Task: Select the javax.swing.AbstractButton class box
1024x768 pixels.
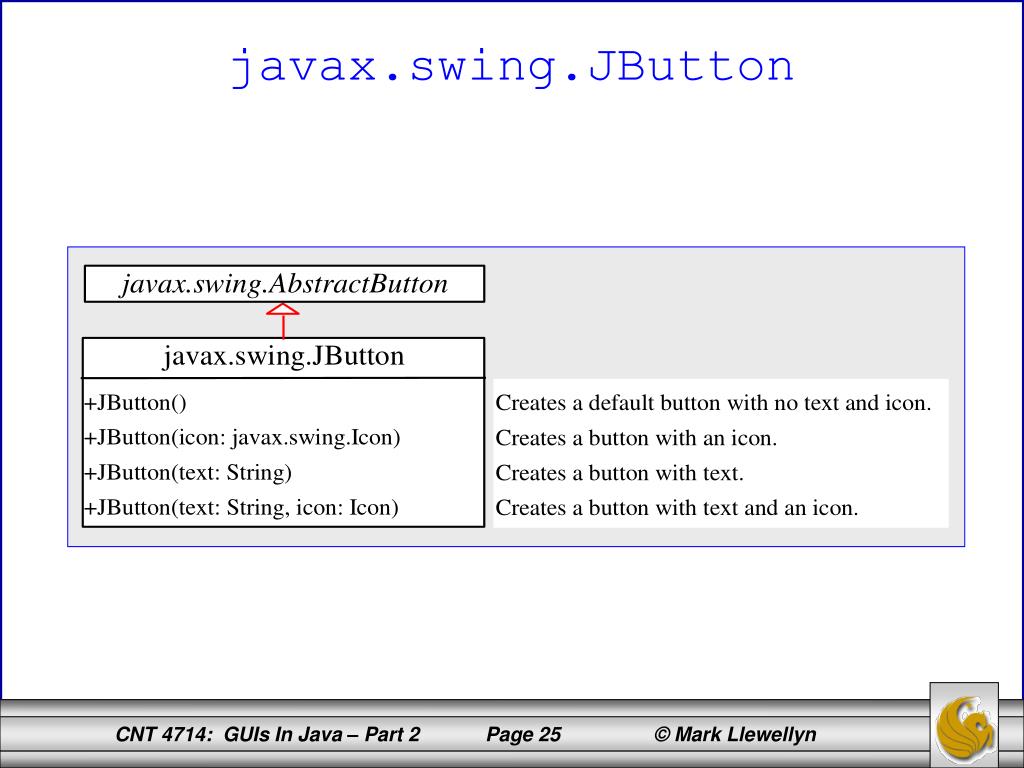Action: click(284, 284)
